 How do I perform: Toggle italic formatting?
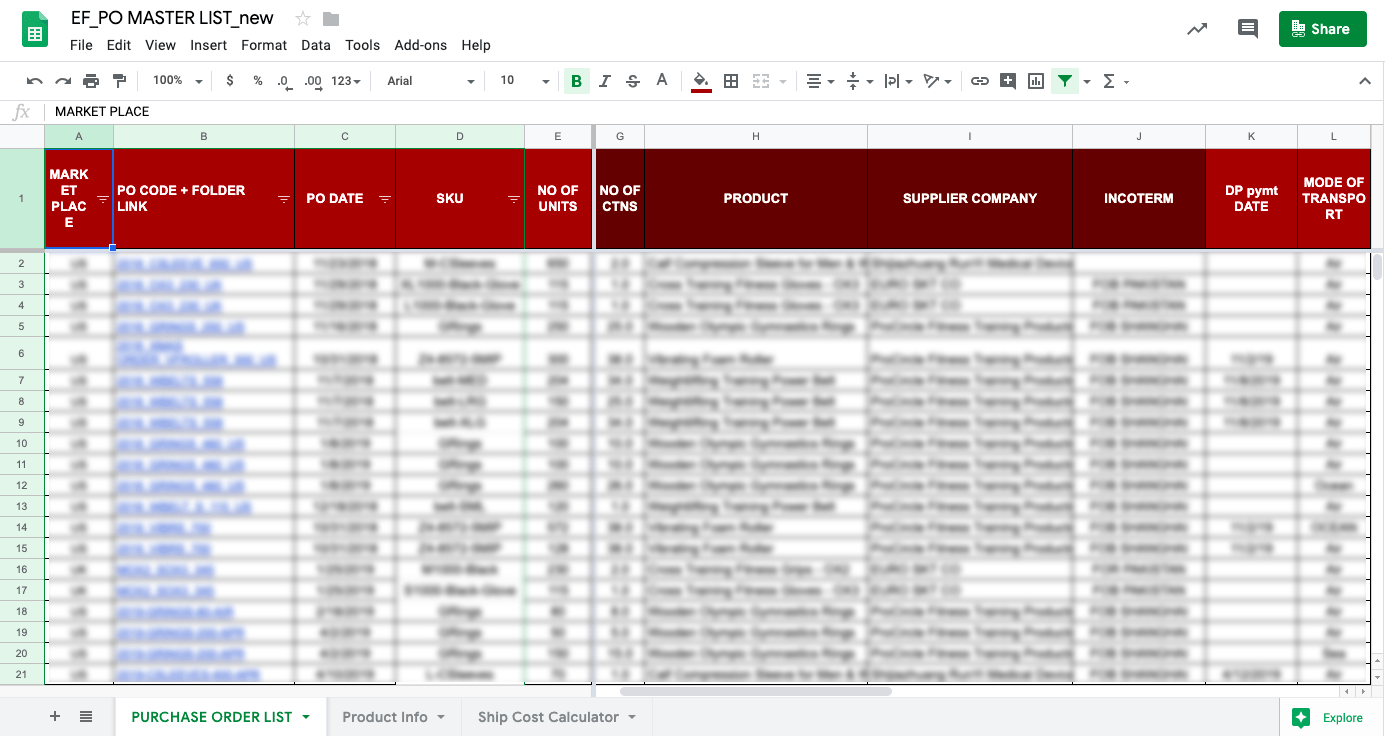pos(604,81)
